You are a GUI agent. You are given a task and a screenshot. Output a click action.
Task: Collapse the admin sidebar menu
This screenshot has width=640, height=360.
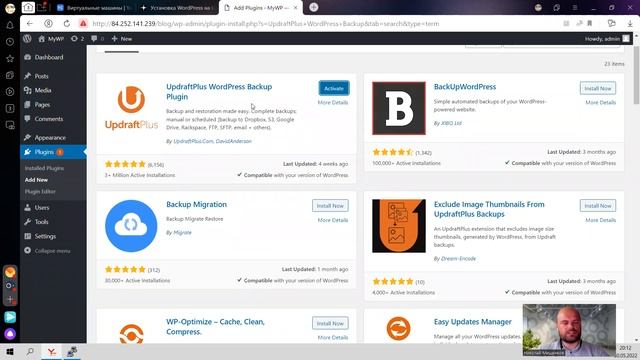coord(47,251)
